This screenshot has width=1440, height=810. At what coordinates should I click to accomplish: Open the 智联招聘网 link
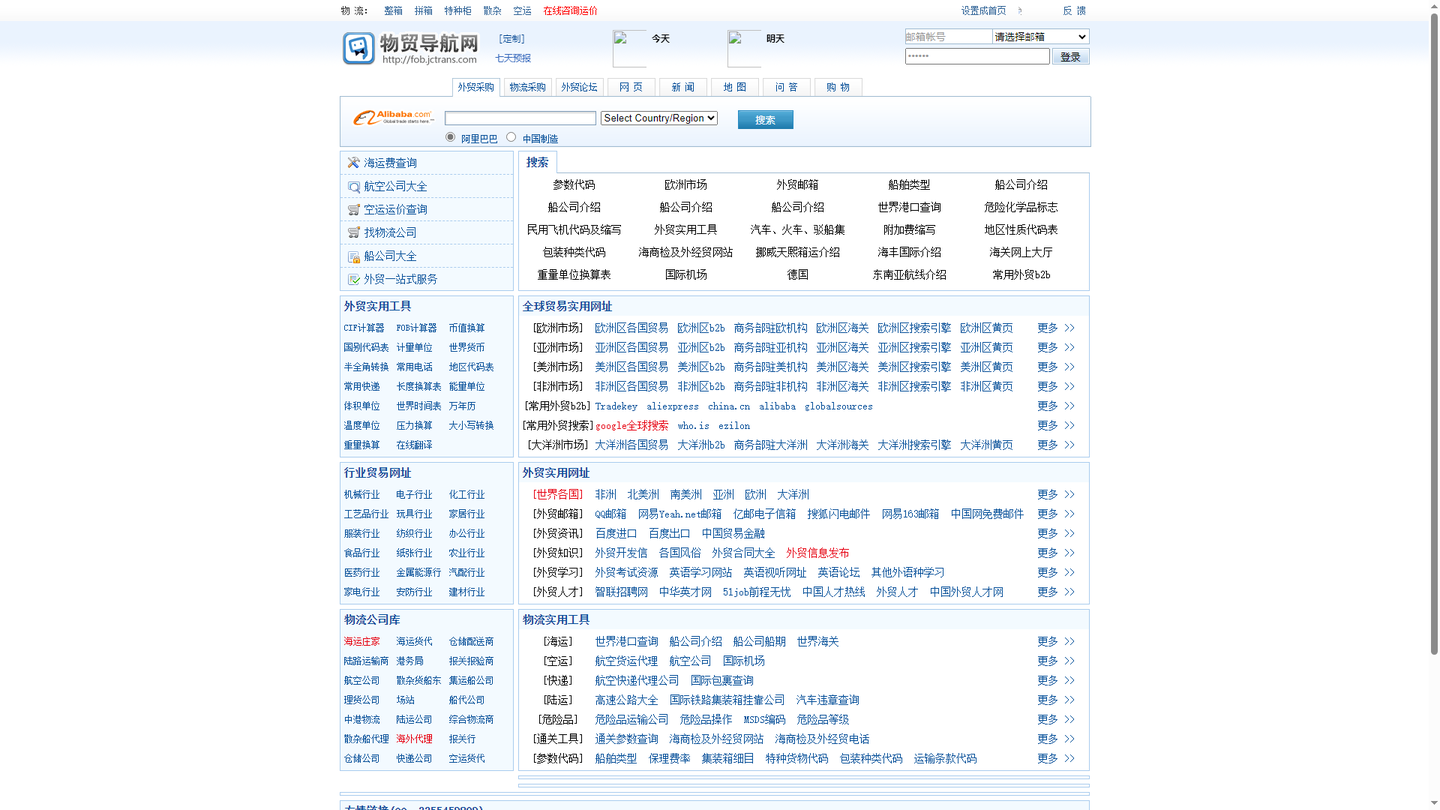621,592
